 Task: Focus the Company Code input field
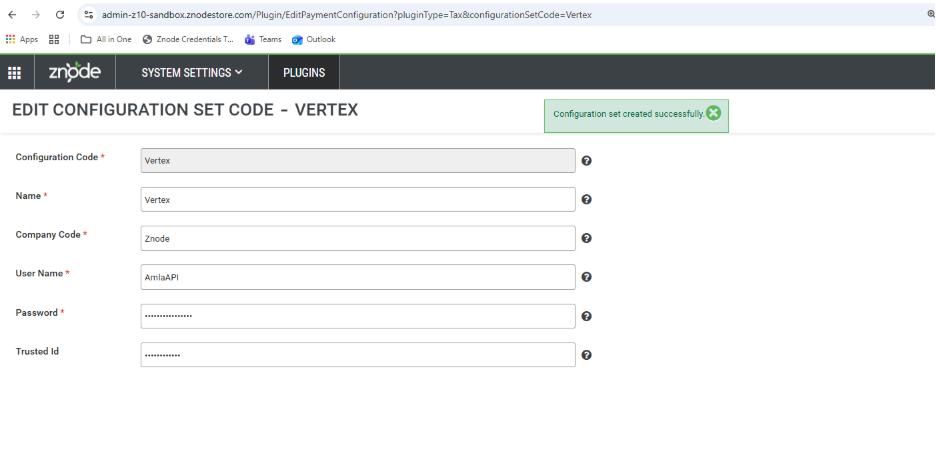point(358,238)
